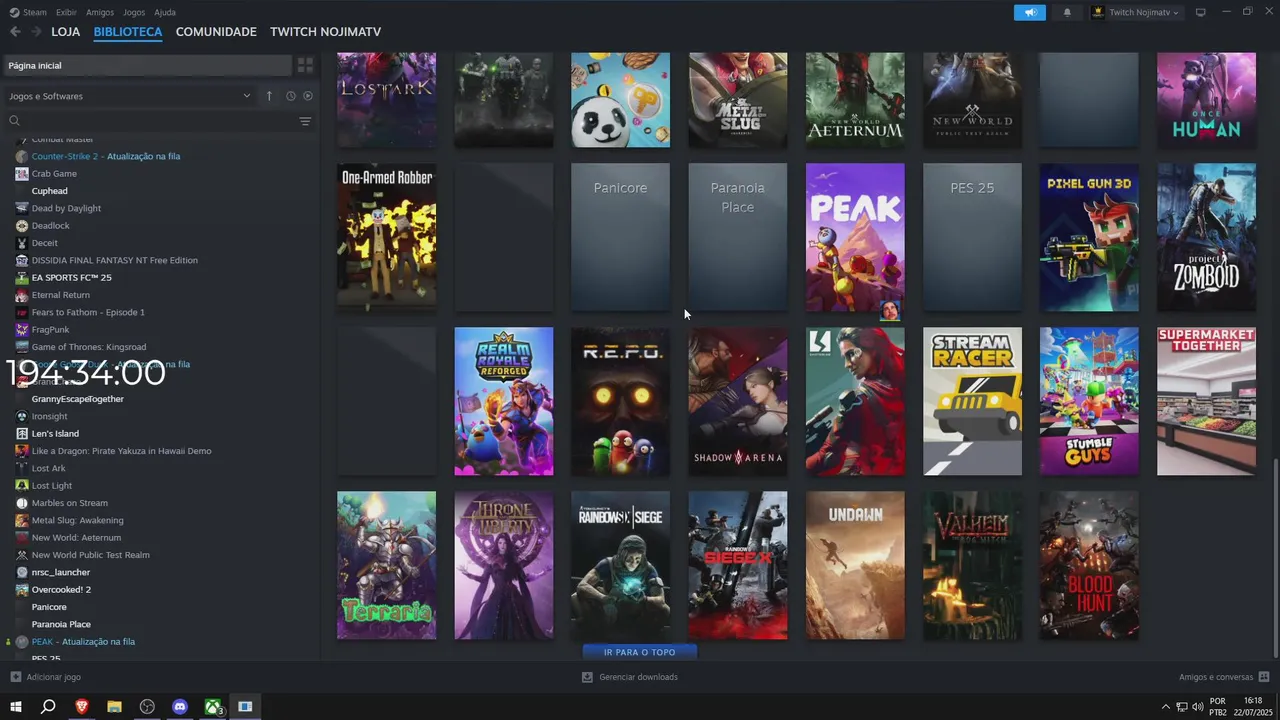Open the Steam menu
This screenshot has width=1280, height=720.
pyautogui.click(x=28, y=12)
